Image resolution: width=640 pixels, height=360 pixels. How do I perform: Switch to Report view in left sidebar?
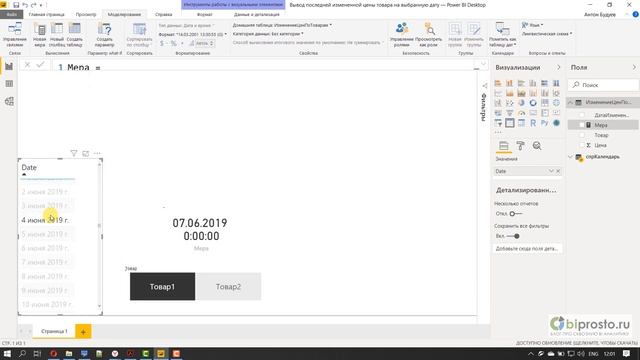(x=9, y=67)
